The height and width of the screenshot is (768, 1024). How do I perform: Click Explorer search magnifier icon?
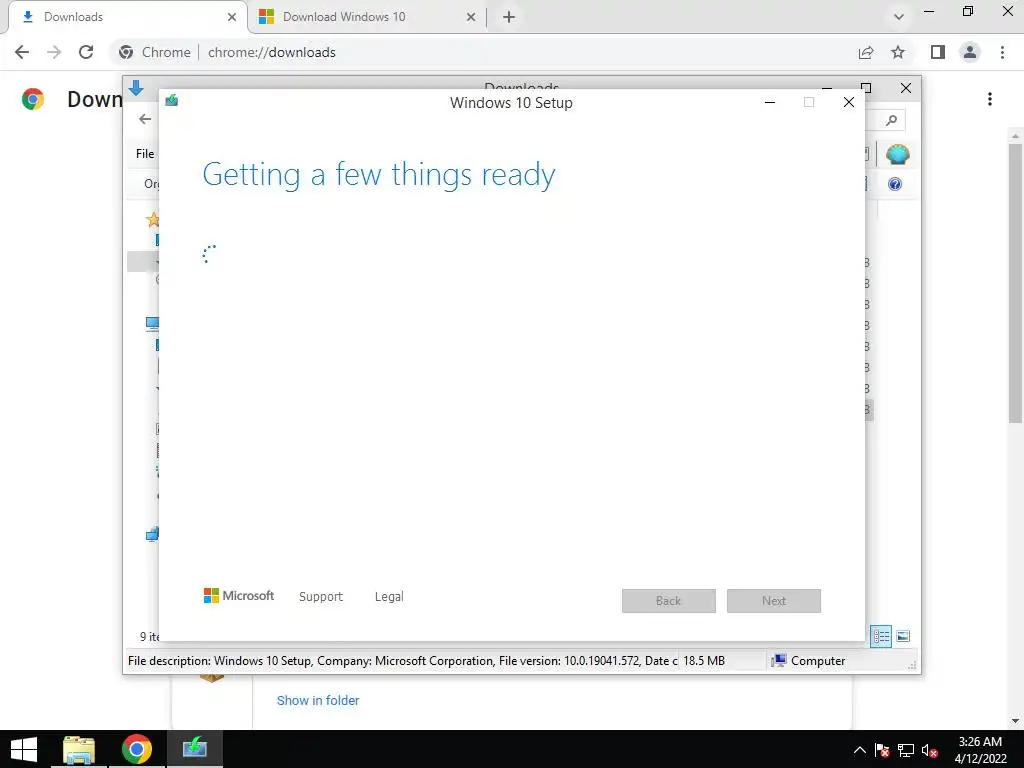(891, 120)
